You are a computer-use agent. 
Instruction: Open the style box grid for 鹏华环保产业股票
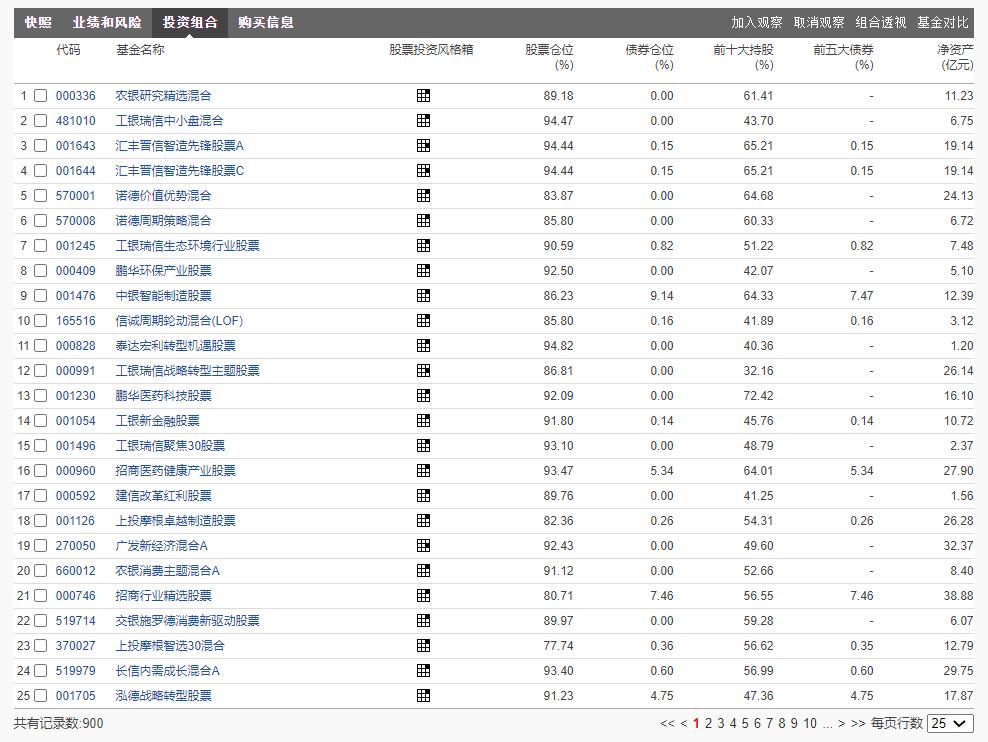click(424, 271)
